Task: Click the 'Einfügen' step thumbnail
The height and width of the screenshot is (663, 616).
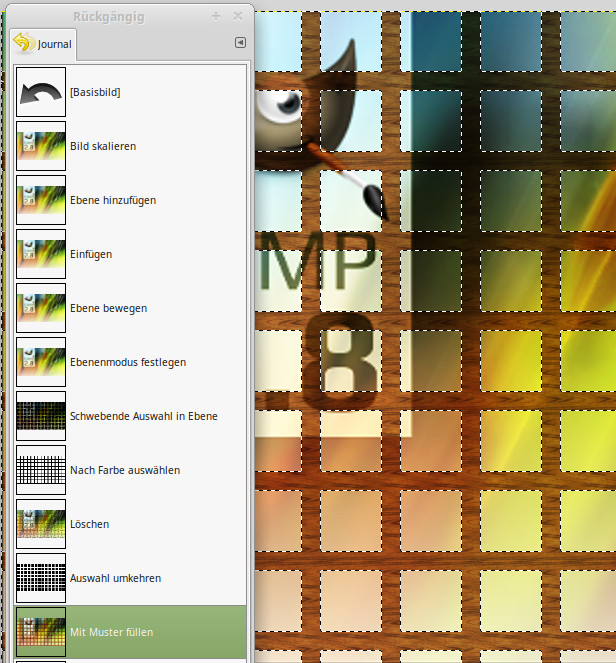Action: coord(41,254)
